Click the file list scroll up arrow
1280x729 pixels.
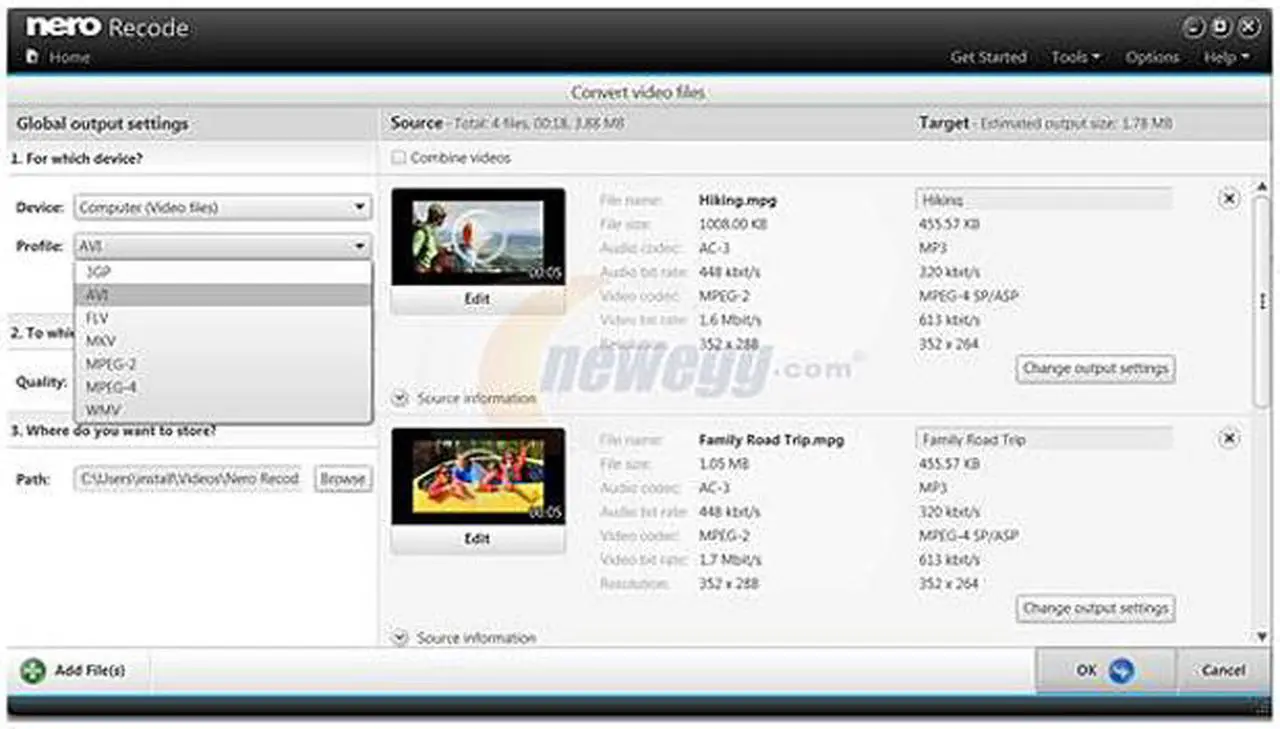pos(1261,187)
